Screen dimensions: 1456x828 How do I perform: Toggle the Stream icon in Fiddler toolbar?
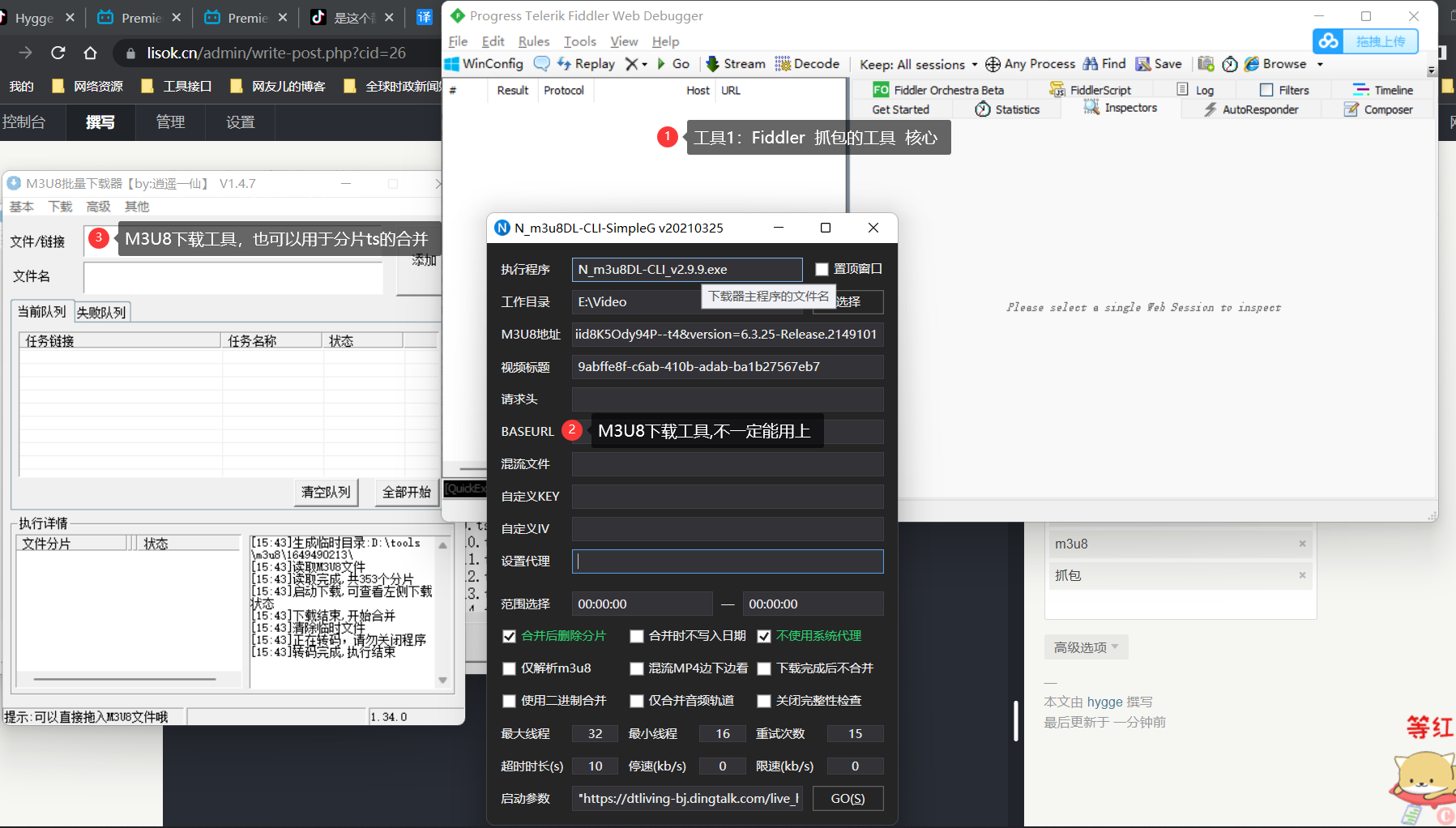[x=712, y=64]
